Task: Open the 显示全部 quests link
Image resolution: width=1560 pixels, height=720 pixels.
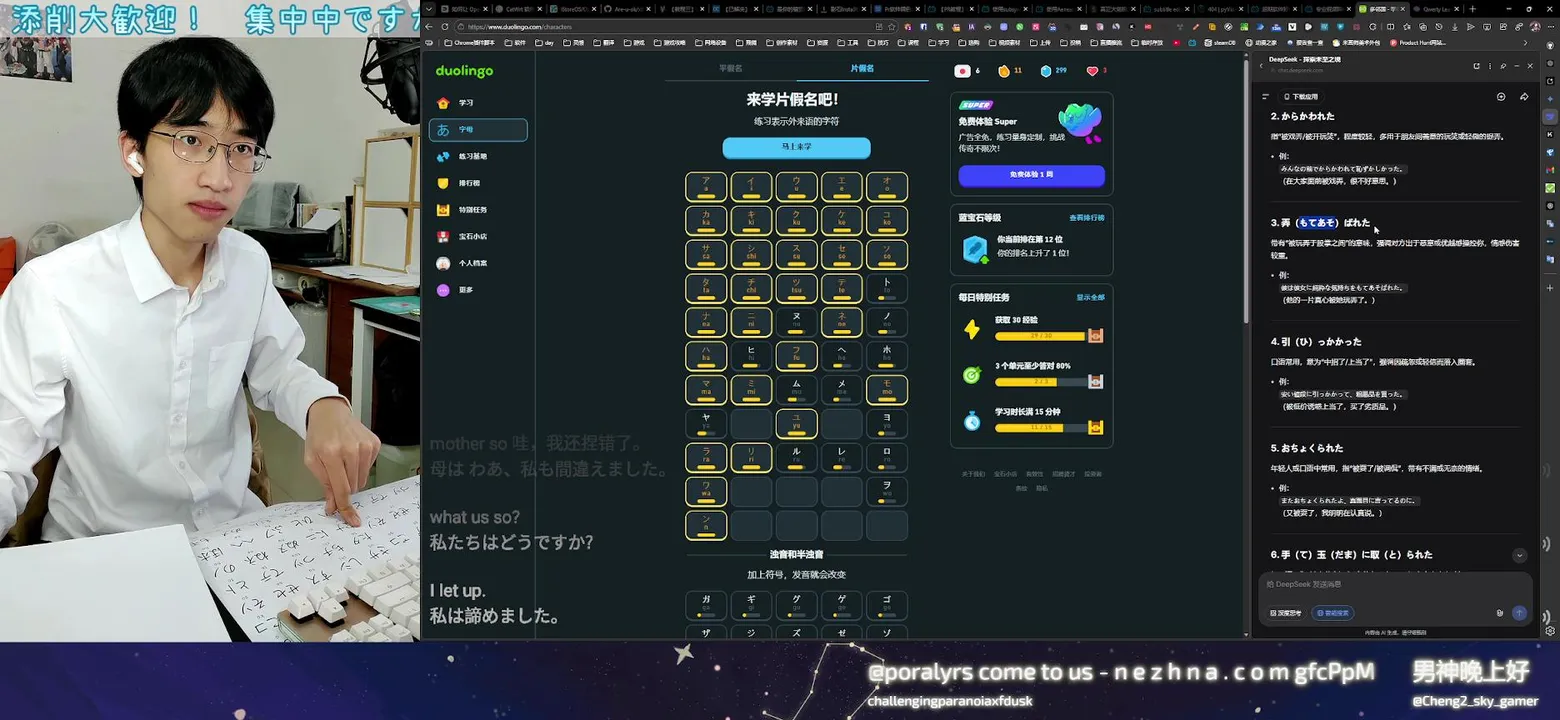Action: point(1090,297)
